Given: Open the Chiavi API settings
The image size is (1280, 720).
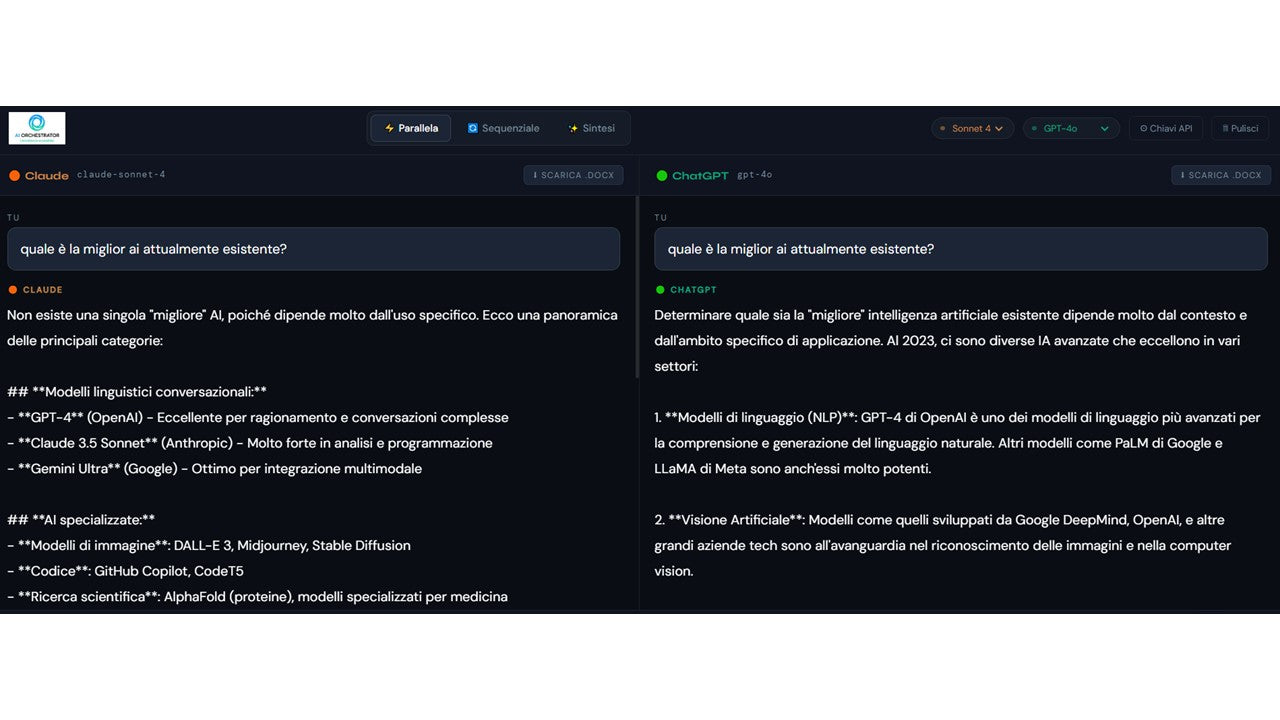Looking at the screenshot, I should click(1166, 127).
